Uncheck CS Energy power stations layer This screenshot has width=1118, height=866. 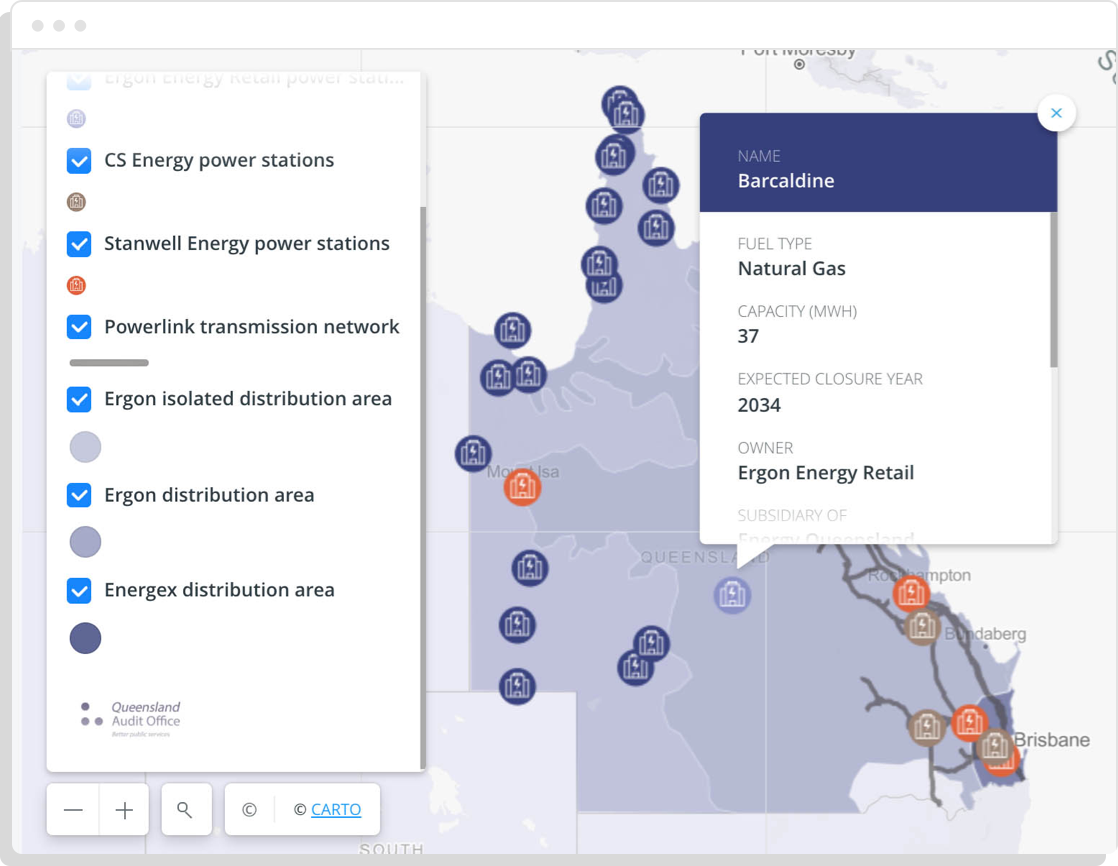click(79, 160)
